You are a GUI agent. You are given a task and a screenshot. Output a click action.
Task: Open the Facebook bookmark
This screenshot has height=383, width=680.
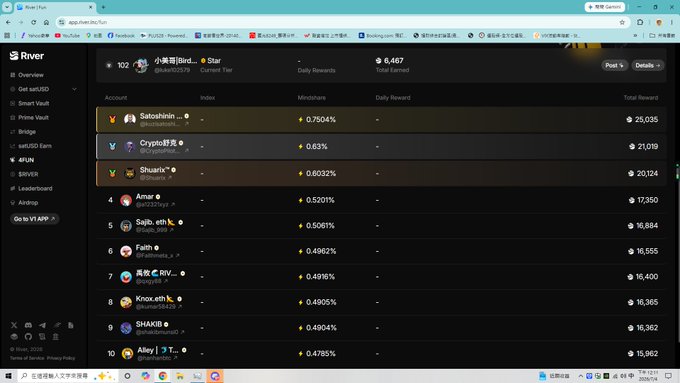121,36
